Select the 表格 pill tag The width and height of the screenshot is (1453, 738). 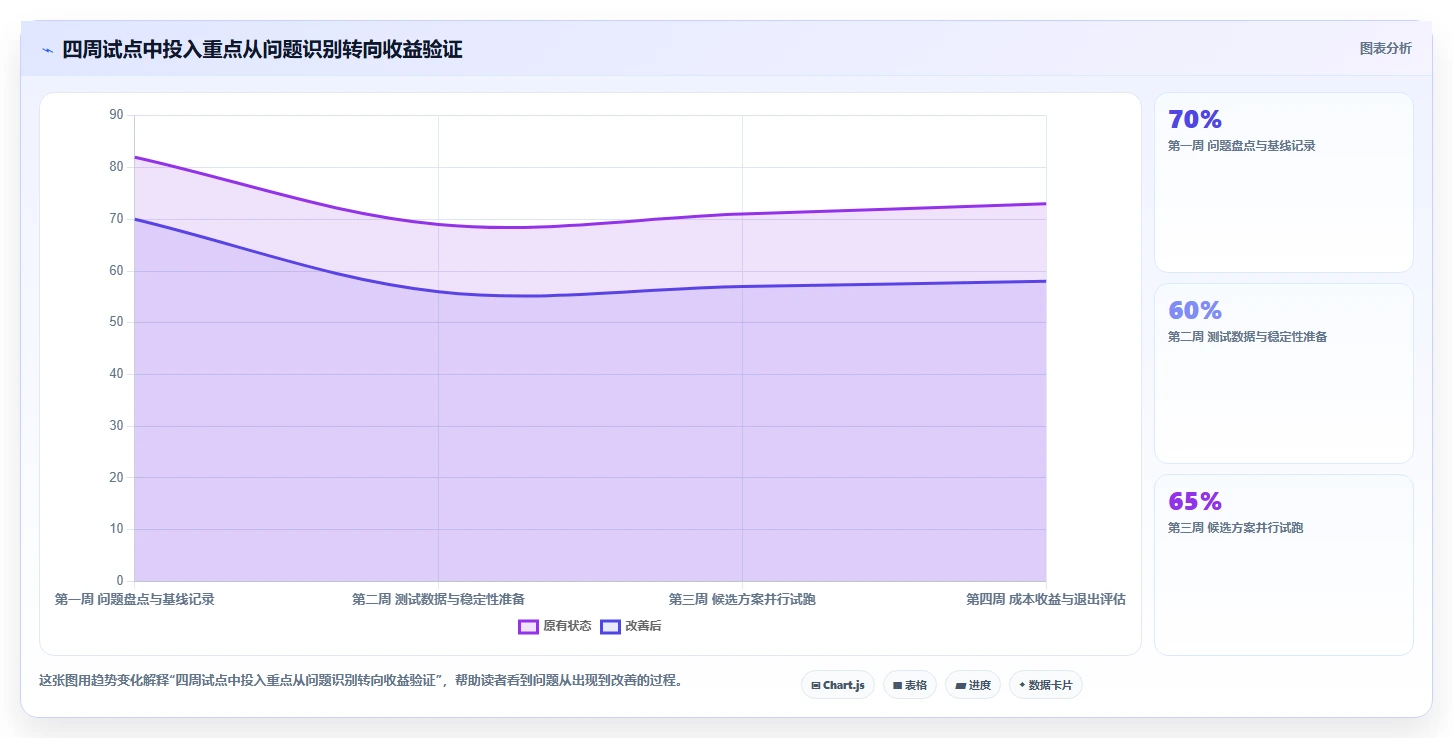pos(910,685)
